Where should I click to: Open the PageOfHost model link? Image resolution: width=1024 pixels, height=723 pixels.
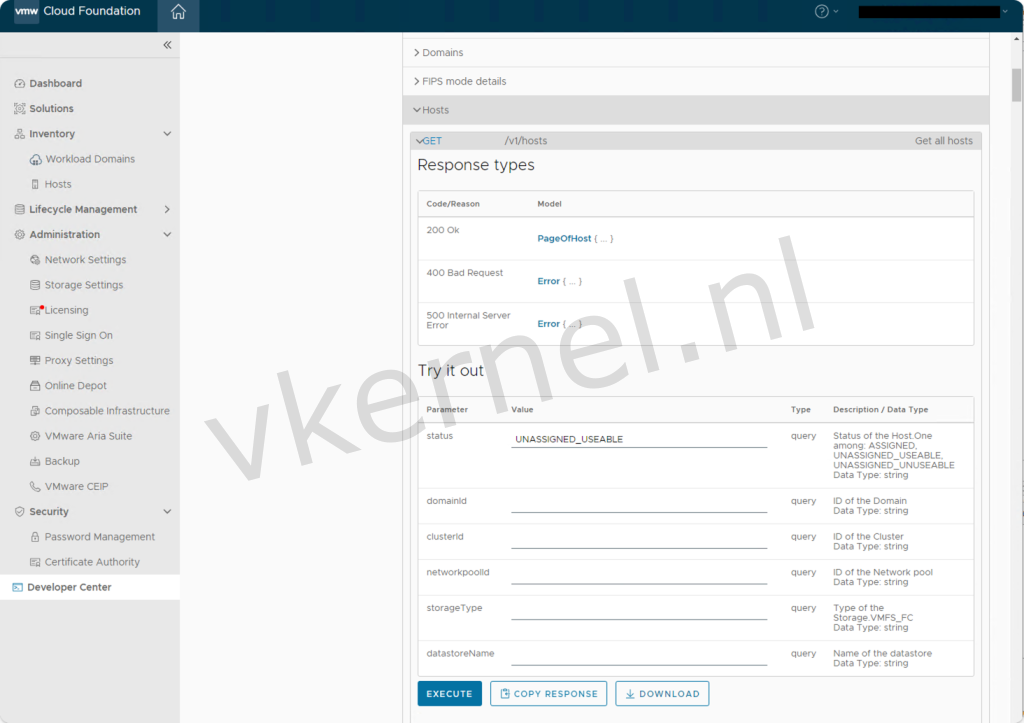(x=563, y=238)
